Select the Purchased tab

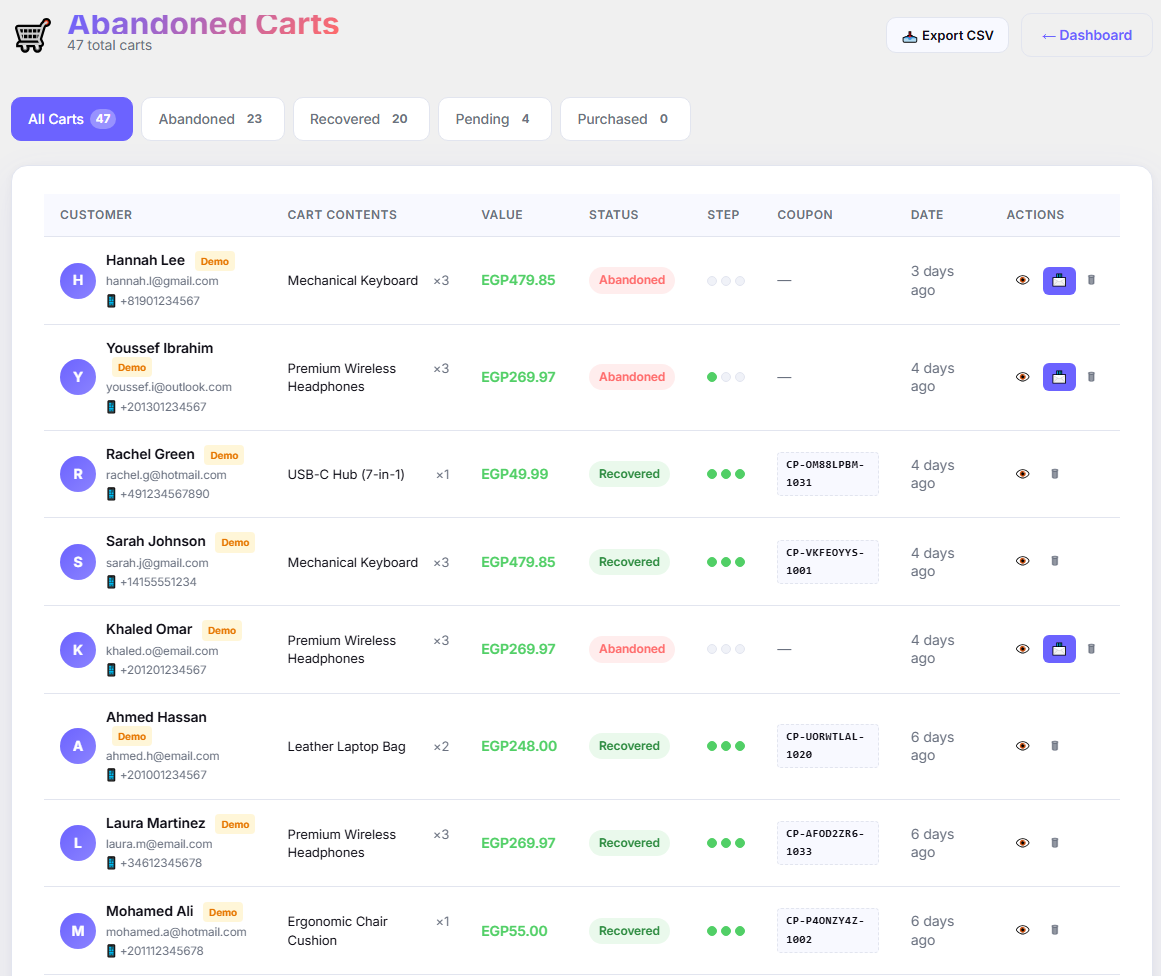625,119
